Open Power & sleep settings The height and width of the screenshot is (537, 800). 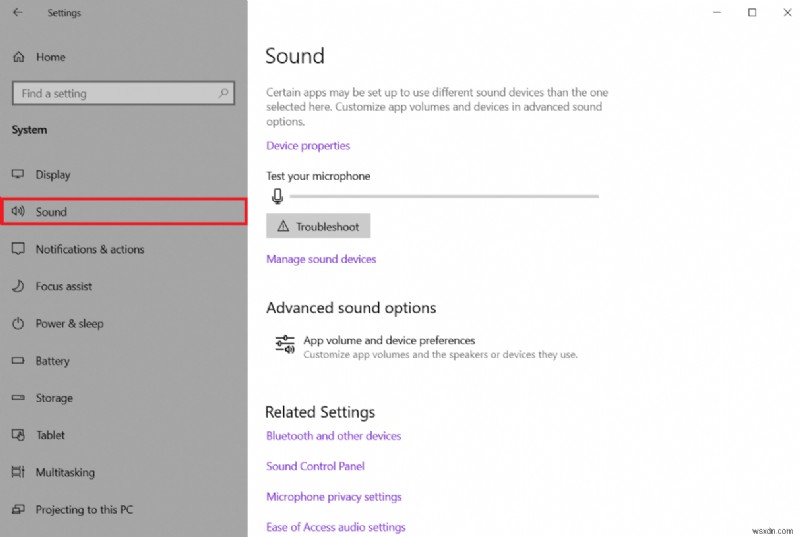point(124,323)
